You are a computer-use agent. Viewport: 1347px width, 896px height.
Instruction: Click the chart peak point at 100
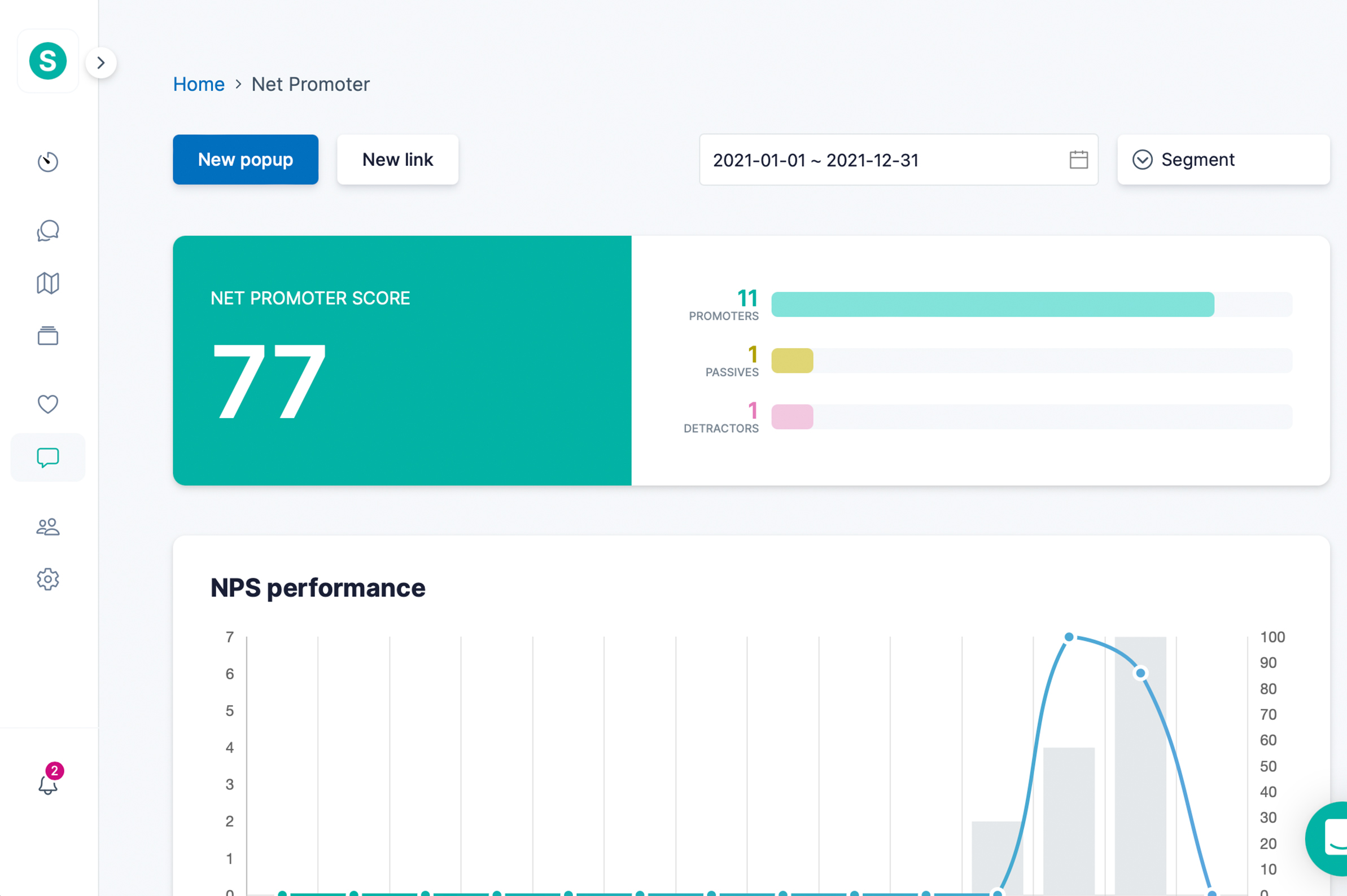1069,637
